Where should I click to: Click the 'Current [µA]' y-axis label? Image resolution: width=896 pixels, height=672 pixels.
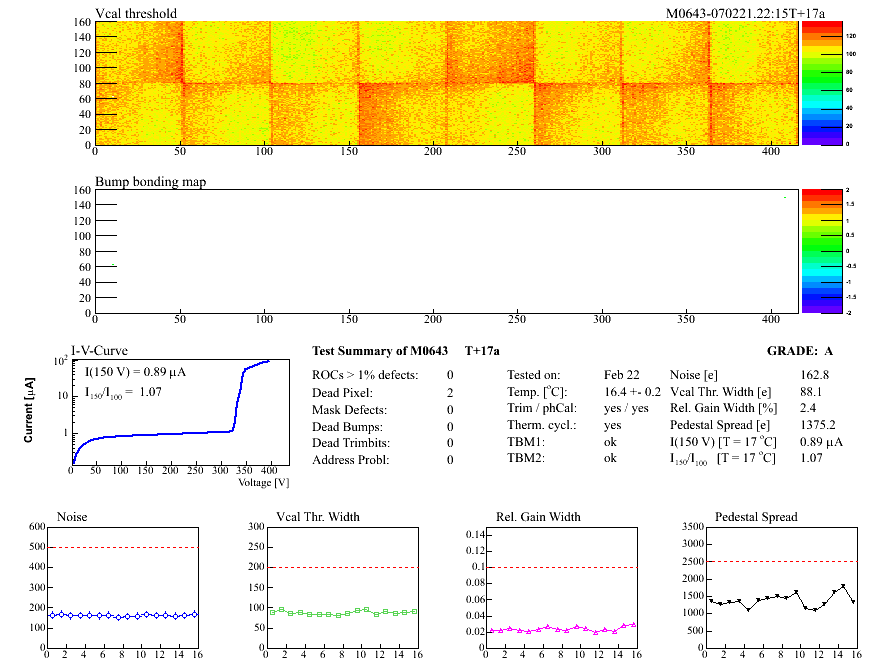29,410
